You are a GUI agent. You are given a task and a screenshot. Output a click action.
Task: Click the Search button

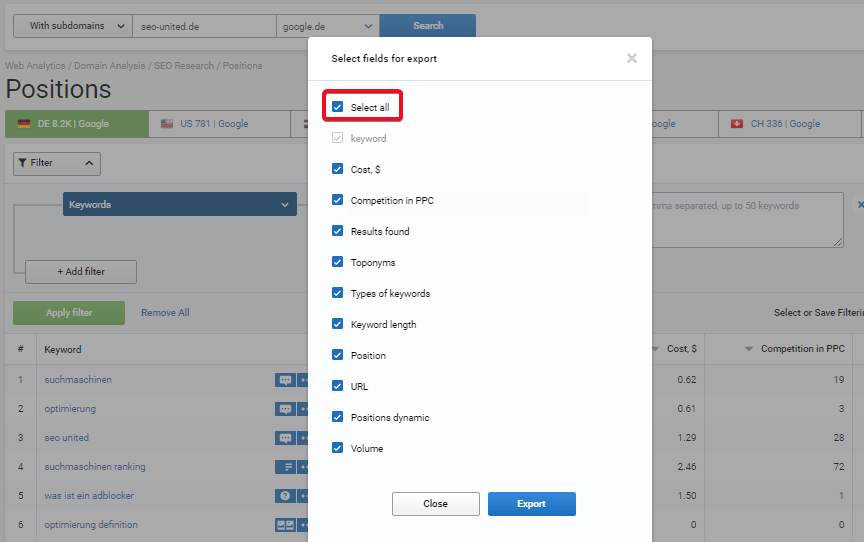[x=428, y=26]
